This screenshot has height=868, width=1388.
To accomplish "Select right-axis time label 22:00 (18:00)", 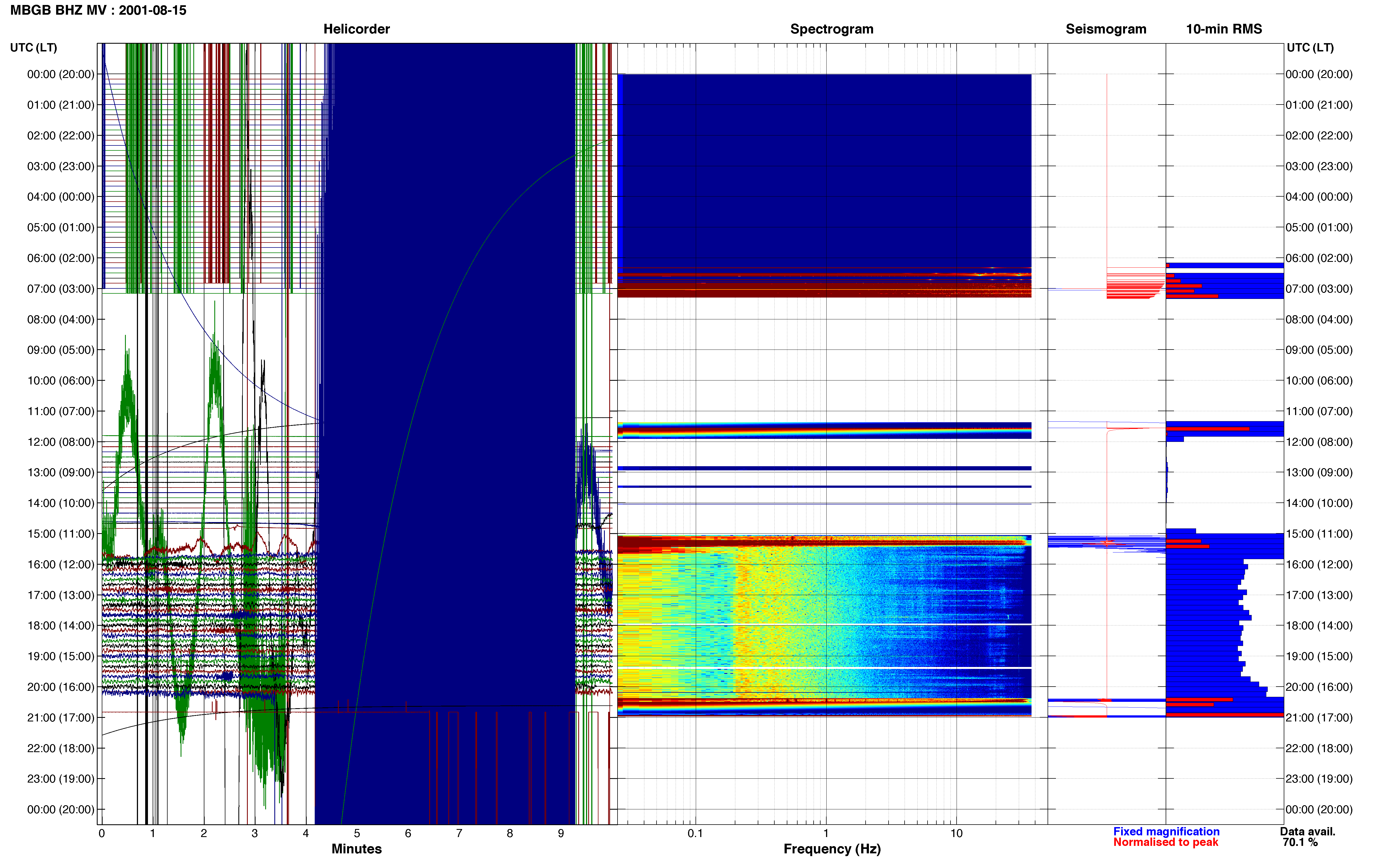I will pyautogui.click(x=1319, y=749).
